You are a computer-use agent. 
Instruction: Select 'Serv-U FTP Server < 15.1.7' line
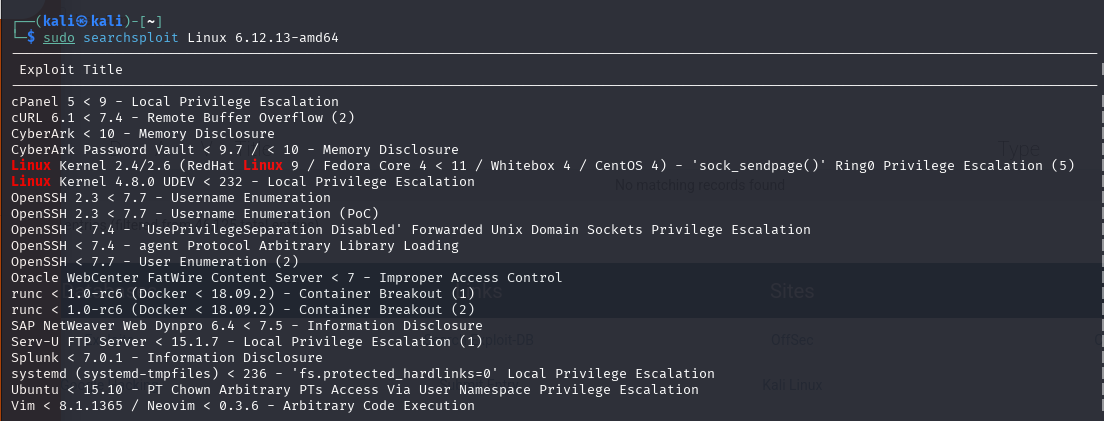(x=246, y=341)
